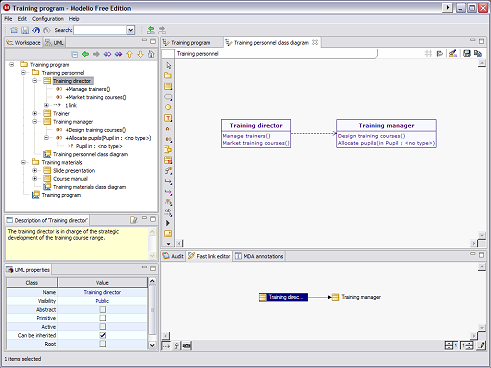Click the save floppy disk icon in main toolbar
The image size is (491, 368).
pyautogui.click(x=25, y=30)
